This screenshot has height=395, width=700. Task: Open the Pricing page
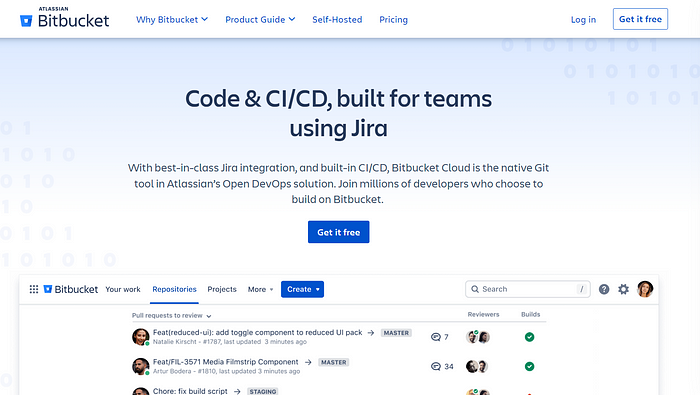click(x=393, y=20)
